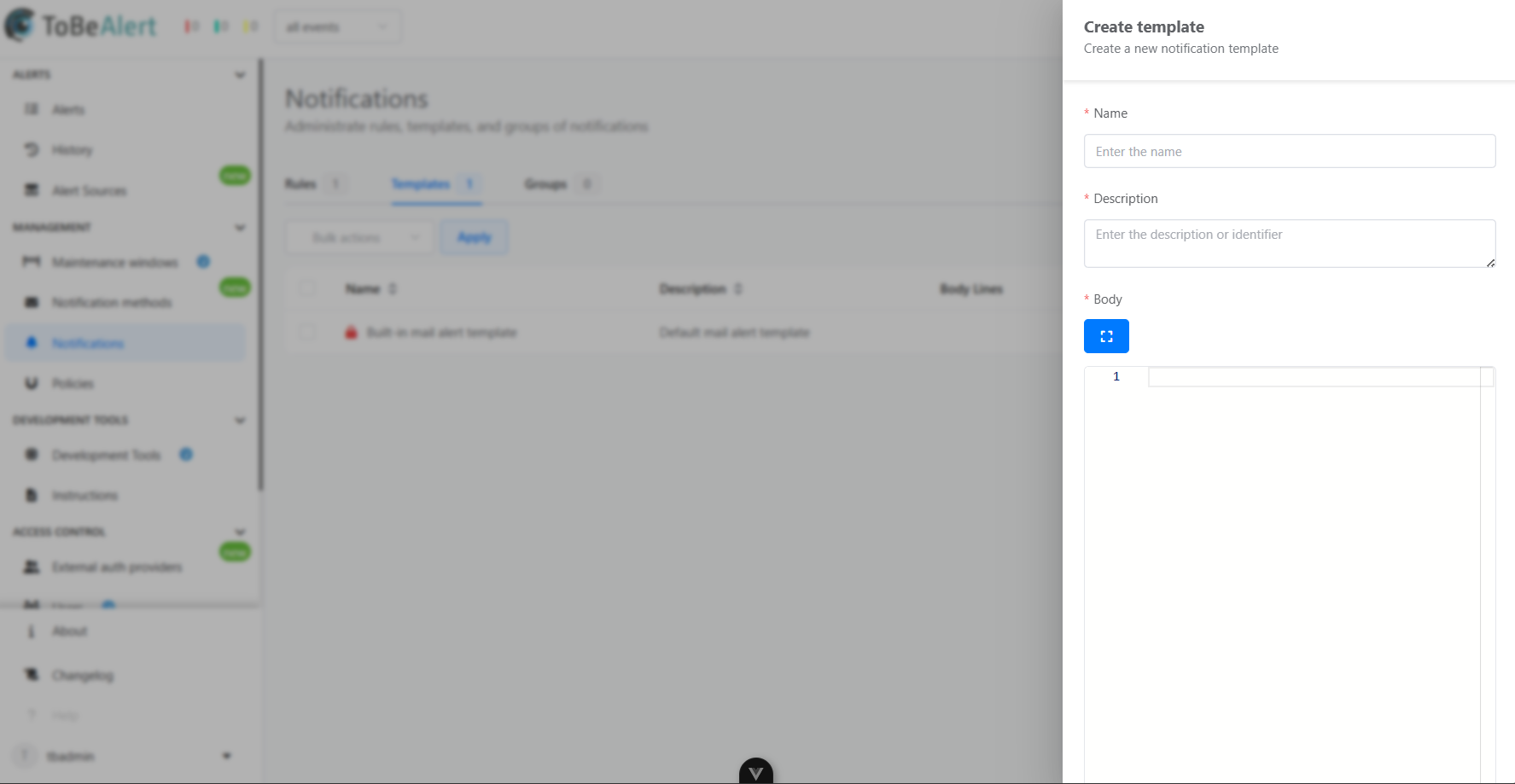The image size is (1515, 784).
Task: Go to the Maintenance windows icon
Action: coord(32,262)
